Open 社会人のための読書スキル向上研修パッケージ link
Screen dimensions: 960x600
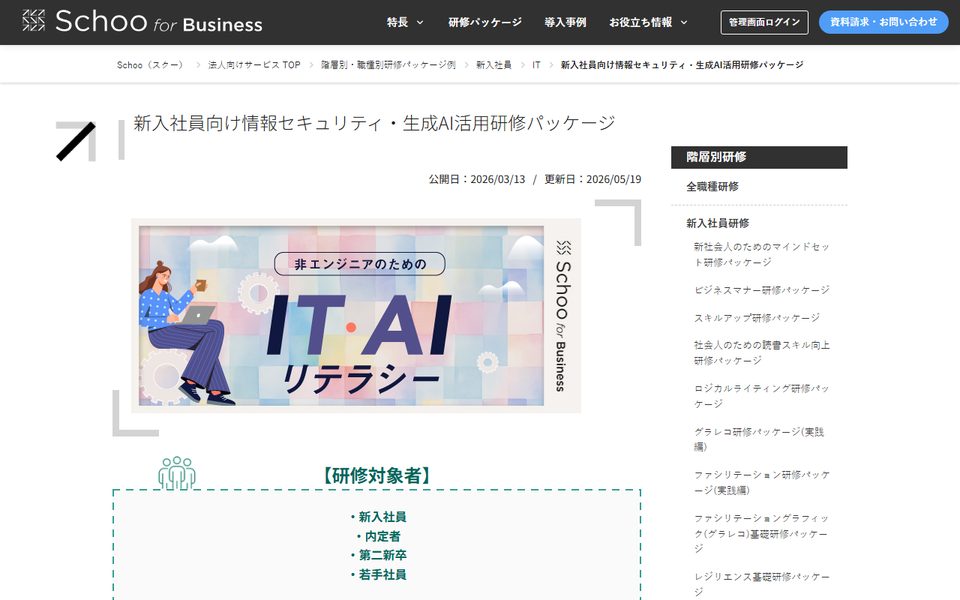[x=762, y=353]
